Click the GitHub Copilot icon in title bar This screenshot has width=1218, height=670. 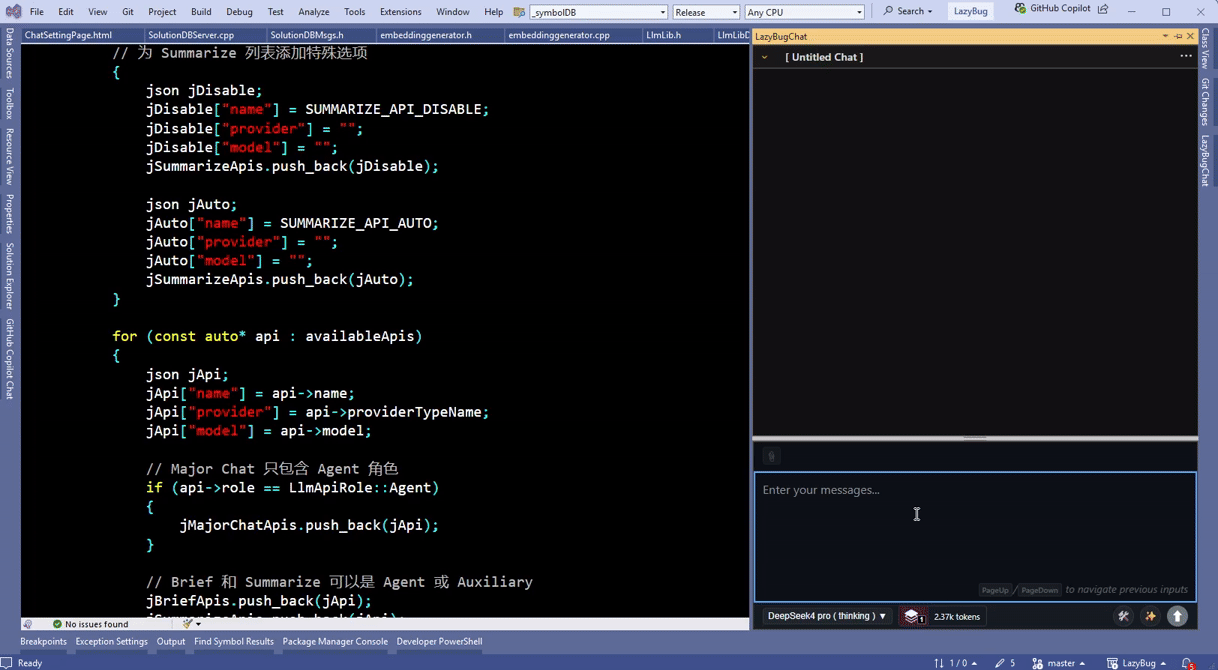[x=1020, y=9]
